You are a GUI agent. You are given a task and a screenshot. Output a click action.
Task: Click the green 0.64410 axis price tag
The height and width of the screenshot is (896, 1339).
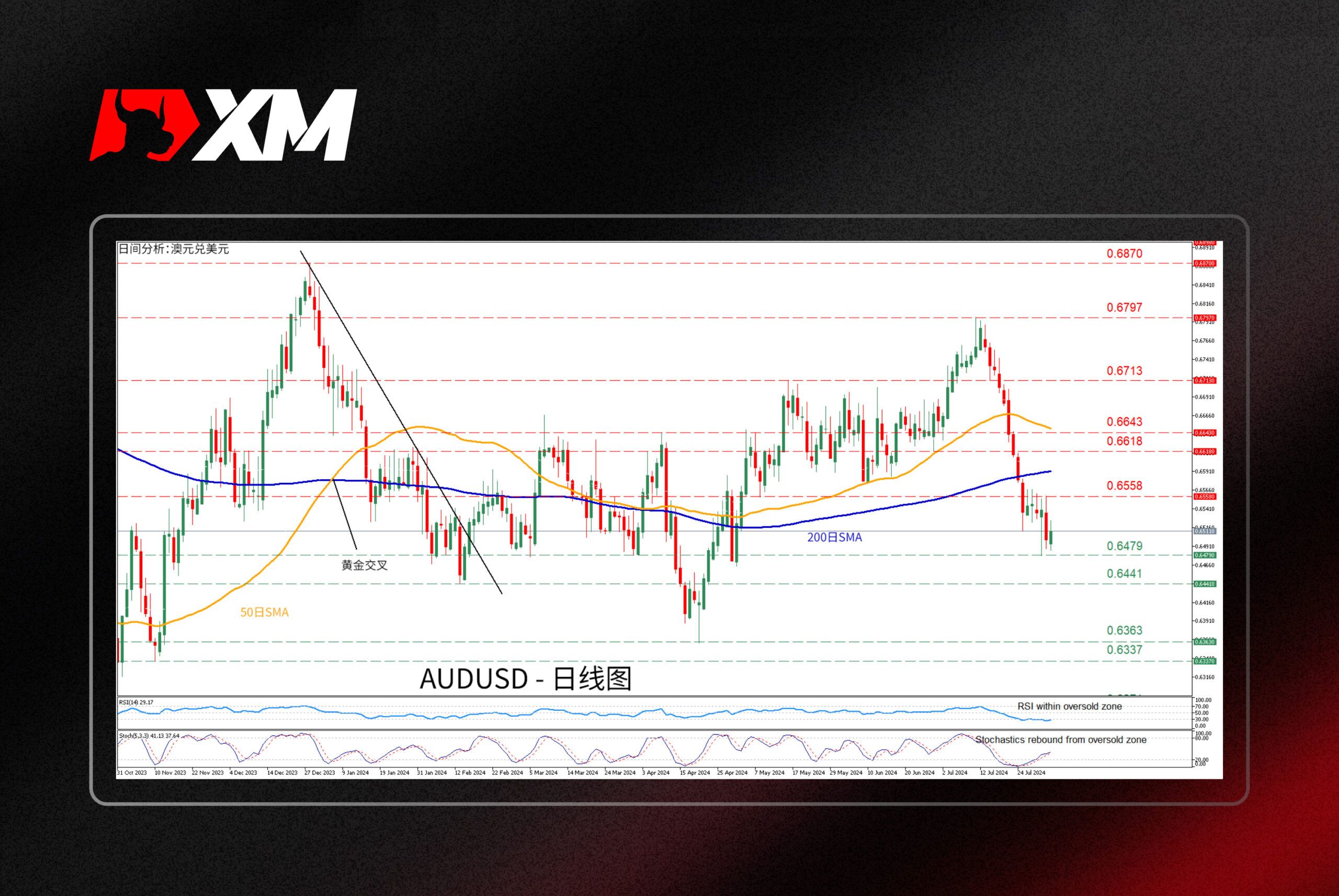pyautogui.click(x=1205, y=585)
